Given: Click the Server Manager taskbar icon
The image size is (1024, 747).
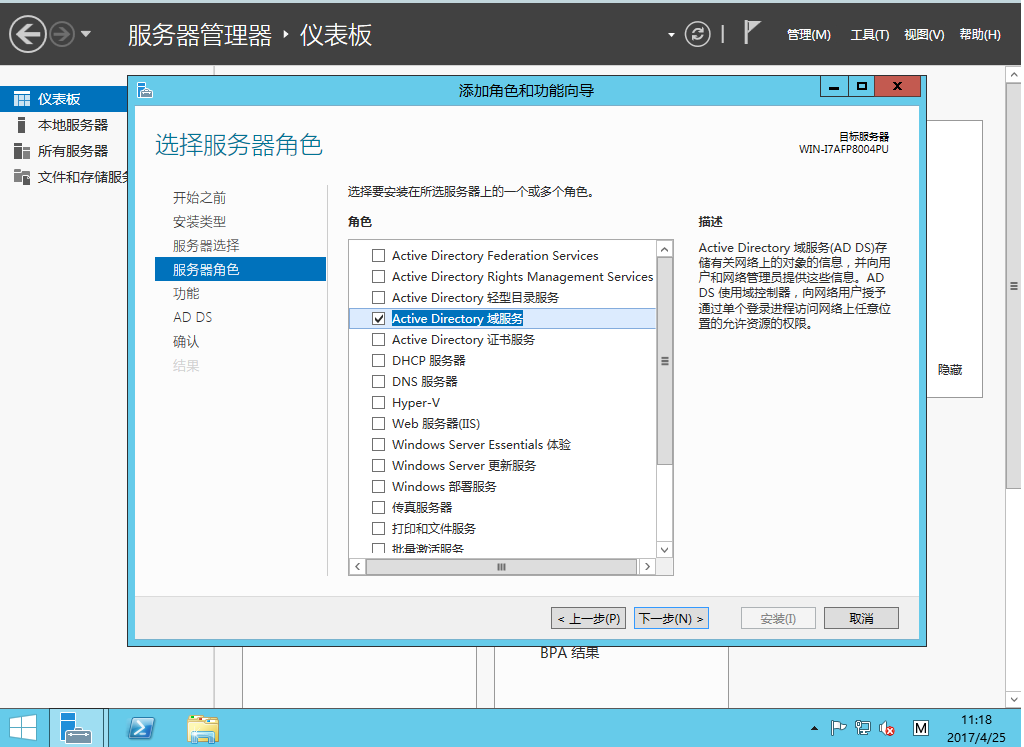Looking at the screenshot, I should tap(77, 727).
